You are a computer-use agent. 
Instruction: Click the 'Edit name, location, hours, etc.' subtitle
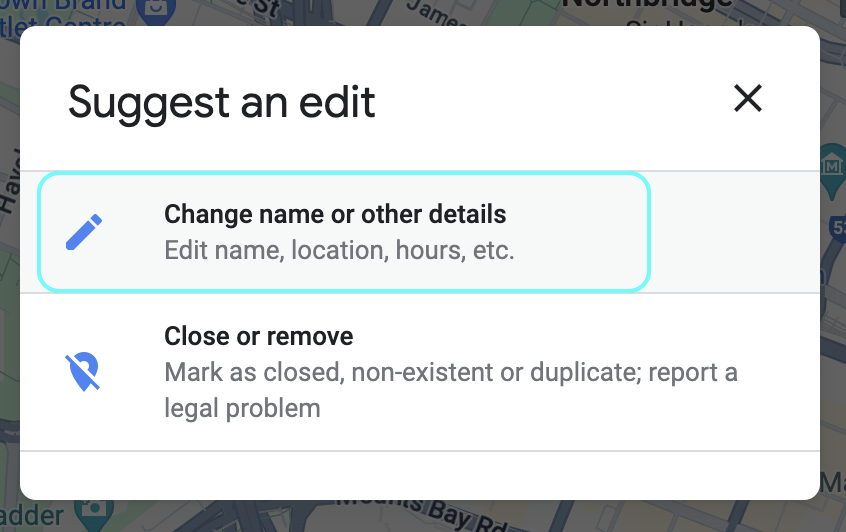(339, 249)
